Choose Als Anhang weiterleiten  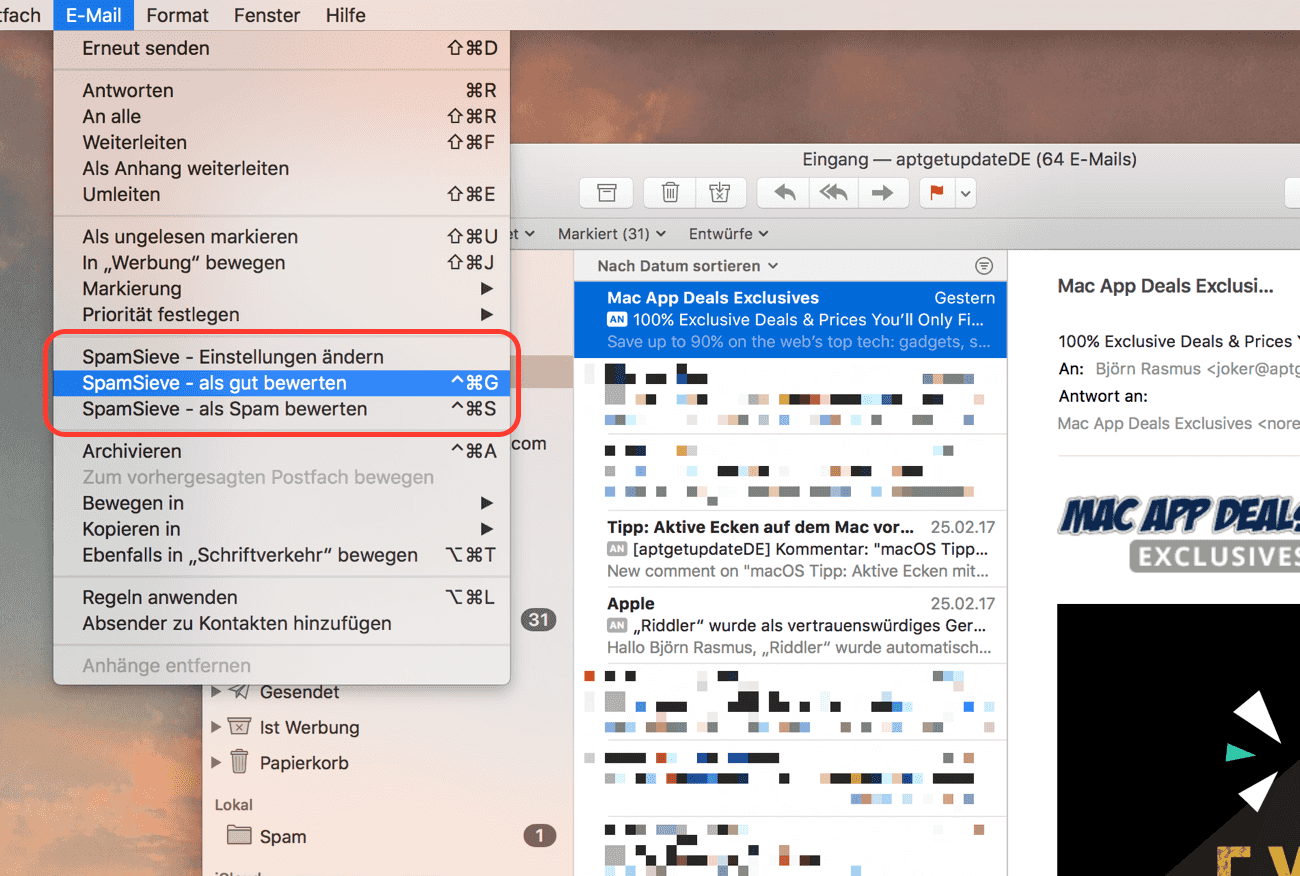(x=281, y=168)
